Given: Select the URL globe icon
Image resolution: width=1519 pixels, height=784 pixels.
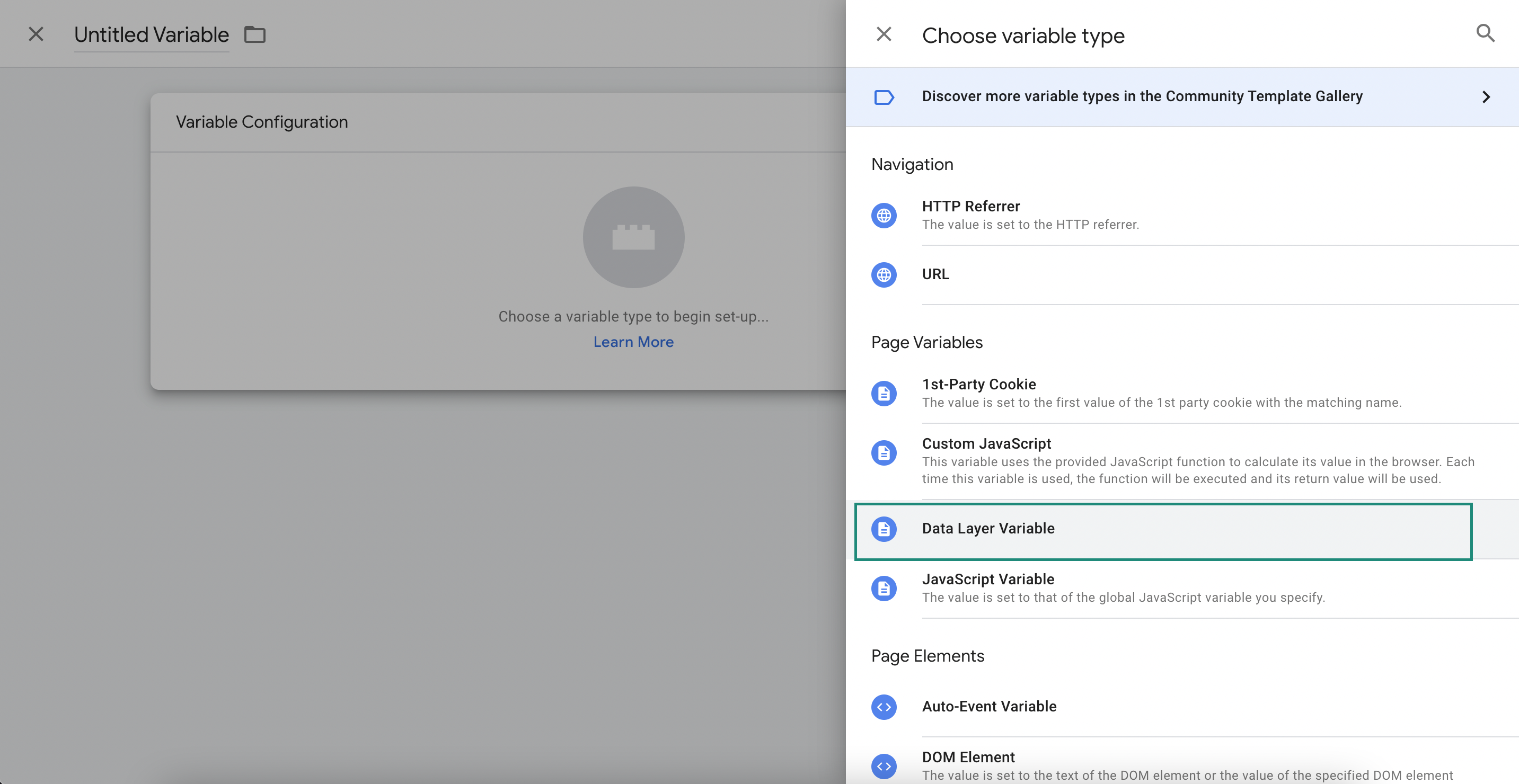Looking at the screenshot, I should (x=884, y=273).
